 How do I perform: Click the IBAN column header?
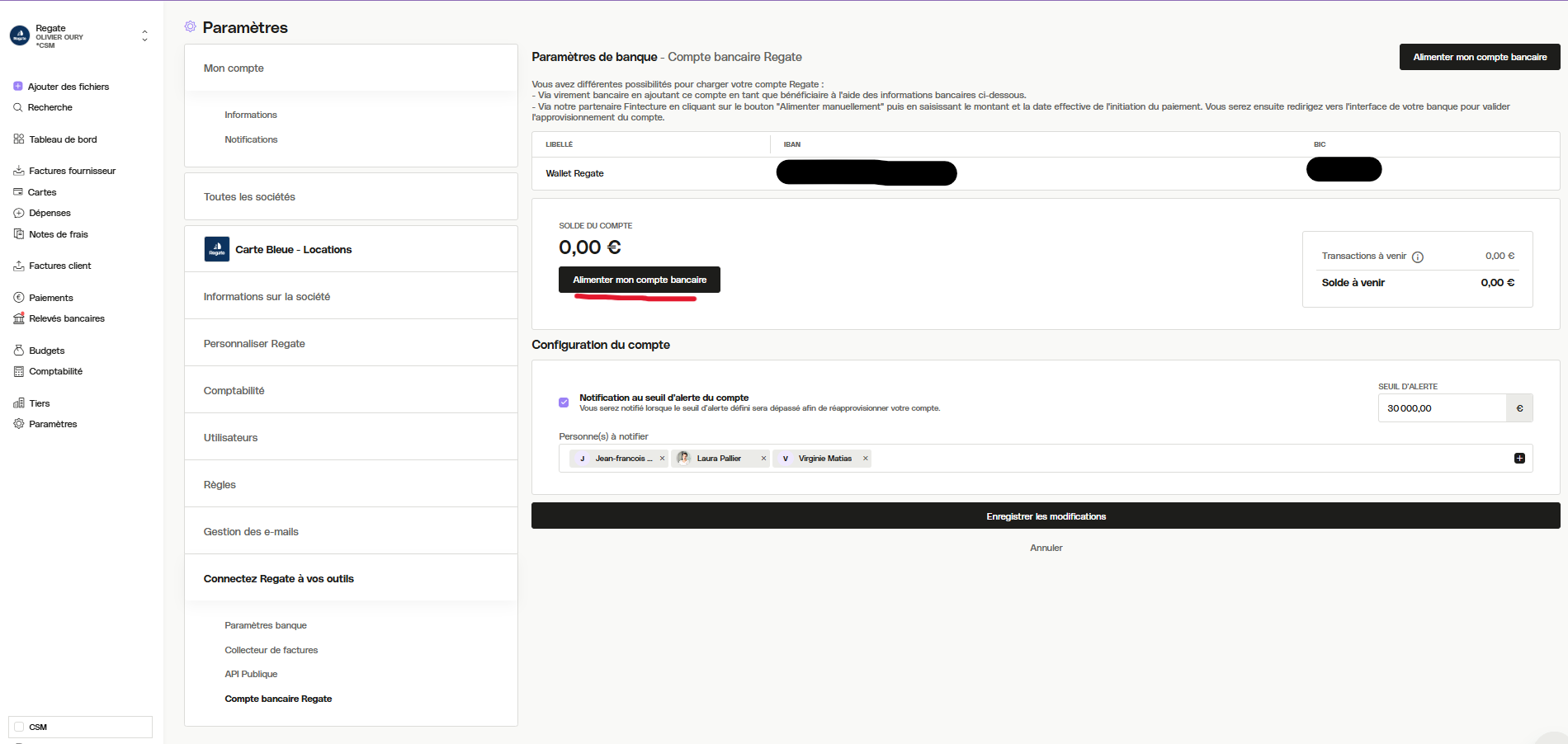792,144
